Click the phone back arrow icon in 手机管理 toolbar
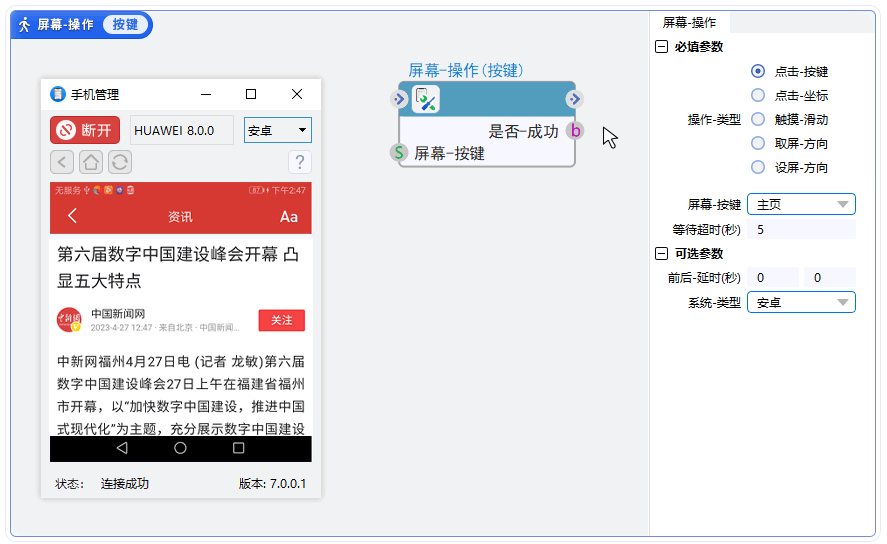Image resolution: width=887 pixels, height=544 pixels. click(x=62, y=162)
